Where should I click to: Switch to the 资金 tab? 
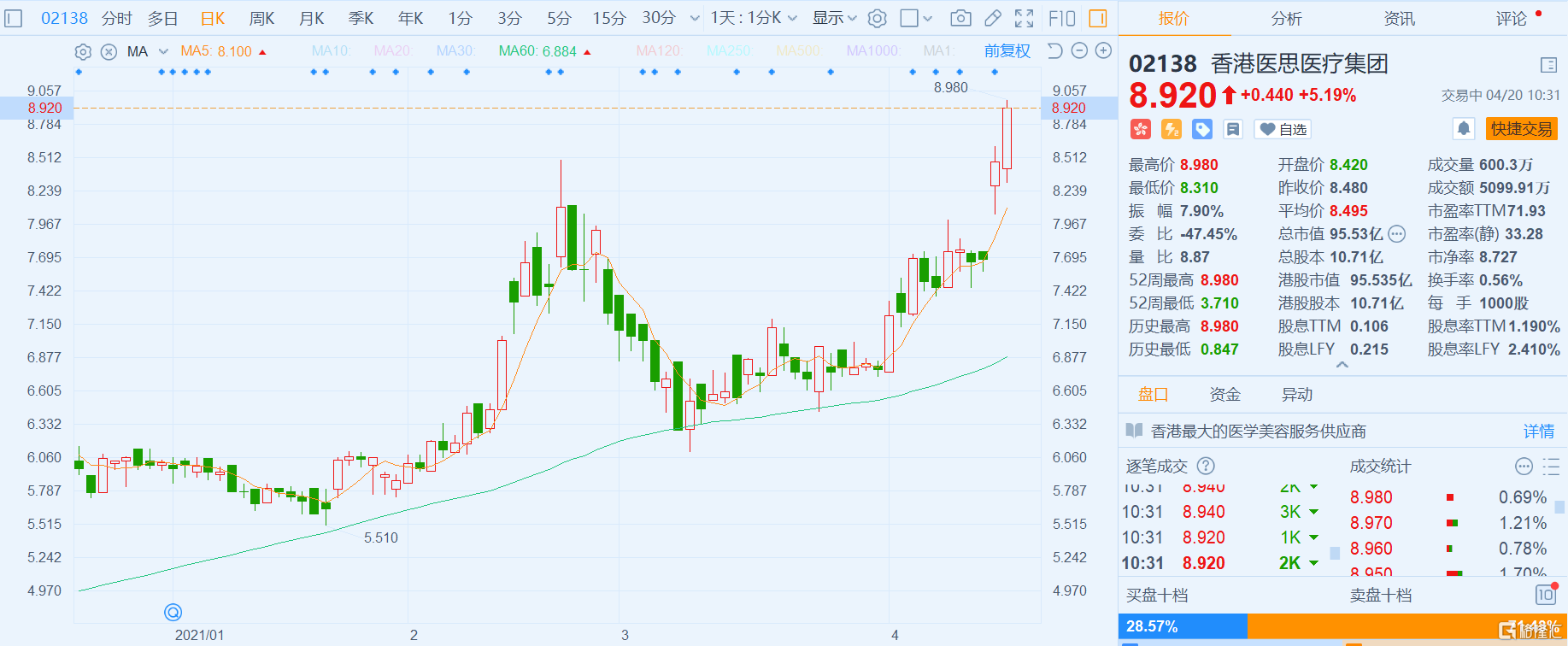[x=1224, y=394]
